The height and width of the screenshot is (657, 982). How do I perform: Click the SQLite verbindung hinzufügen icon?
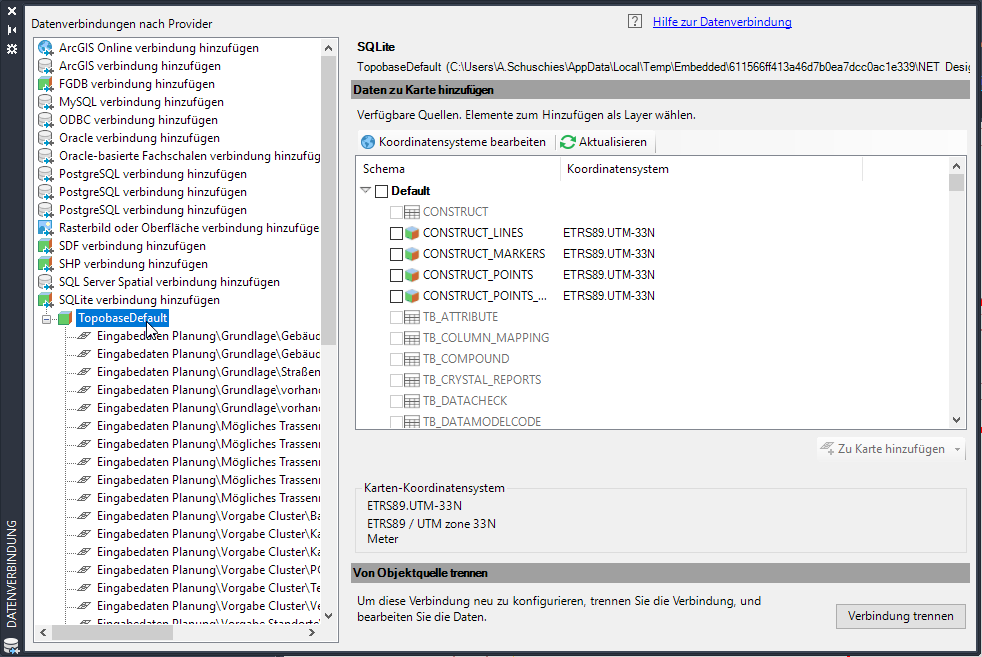46,300
